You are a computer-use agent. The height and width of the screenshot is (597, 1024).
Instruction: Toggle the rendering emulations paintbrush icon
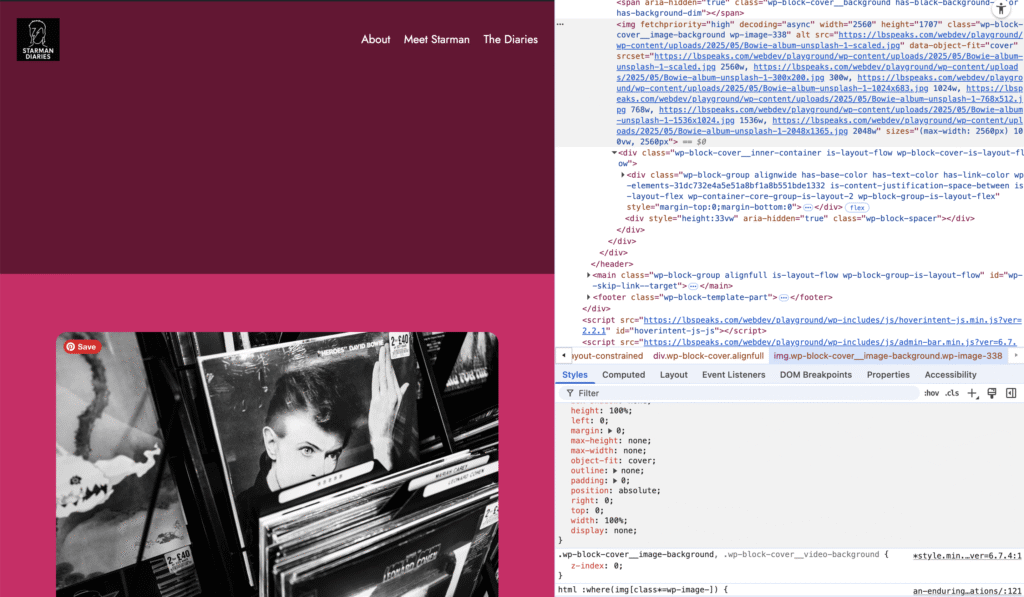click(992, 393)
